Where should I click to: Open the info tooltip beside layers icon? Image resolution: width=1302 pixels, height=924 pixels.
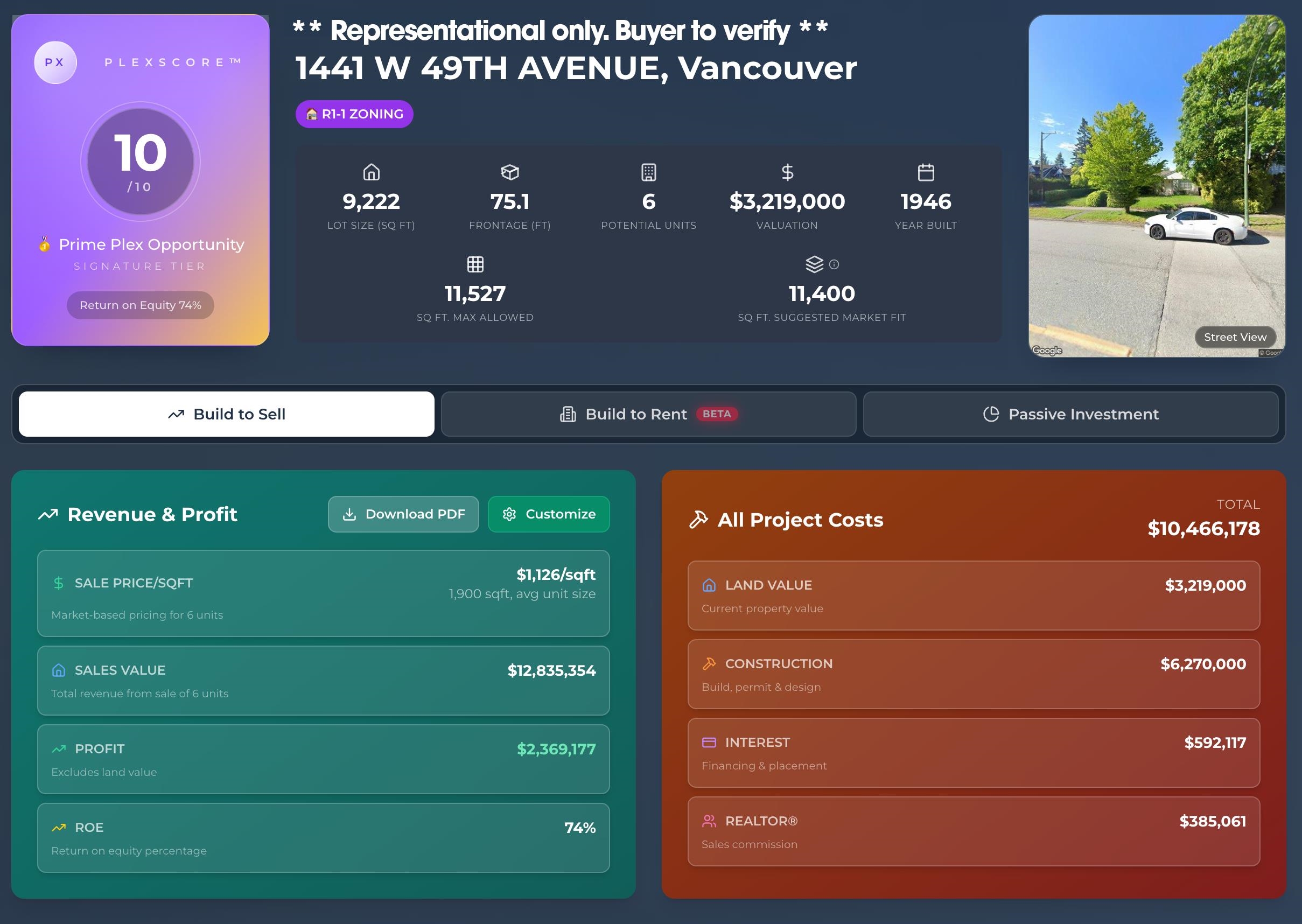(x=834, y=264)
